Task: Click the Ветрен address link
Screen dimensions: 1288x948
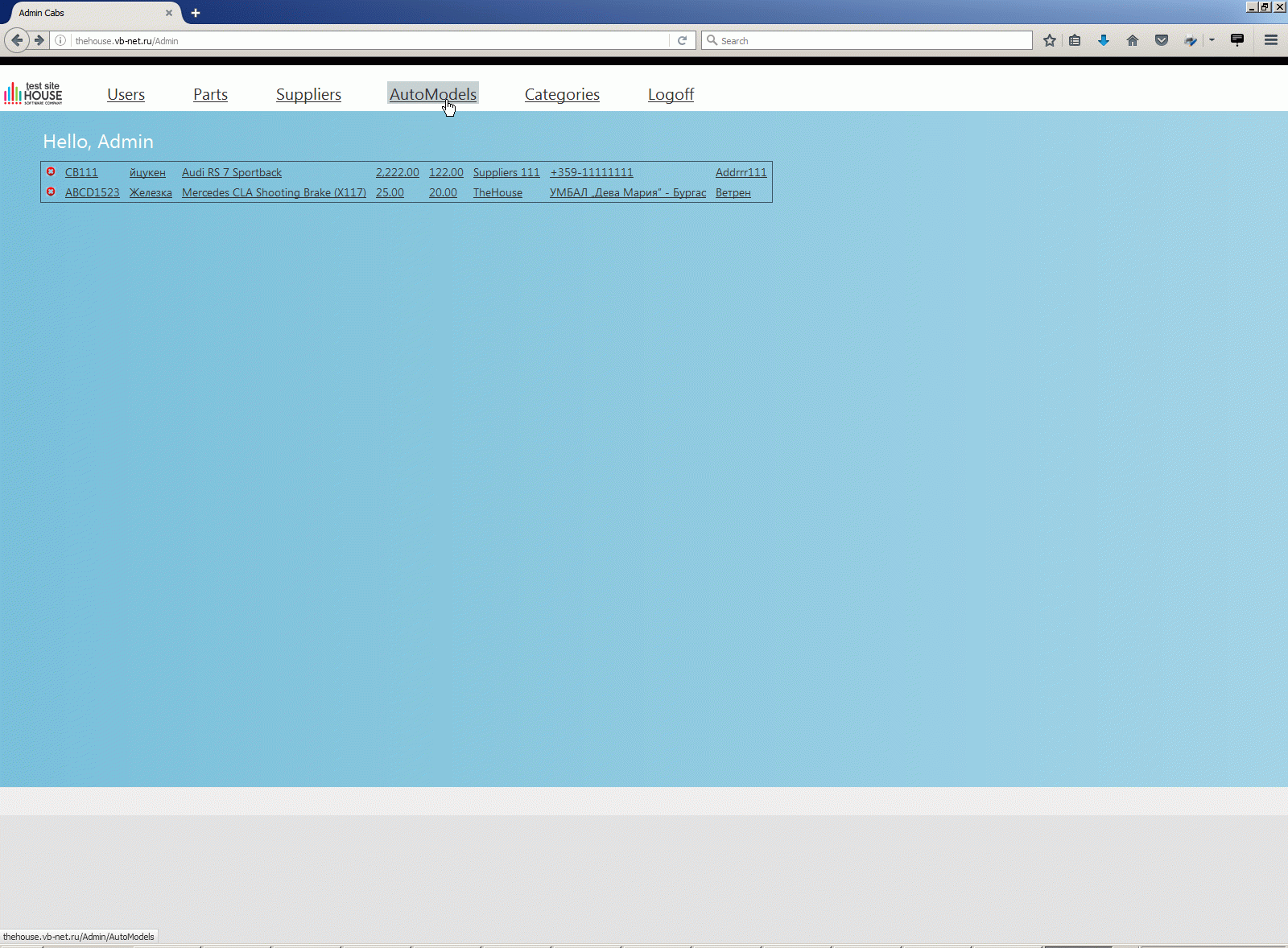Action: point(733,192)
